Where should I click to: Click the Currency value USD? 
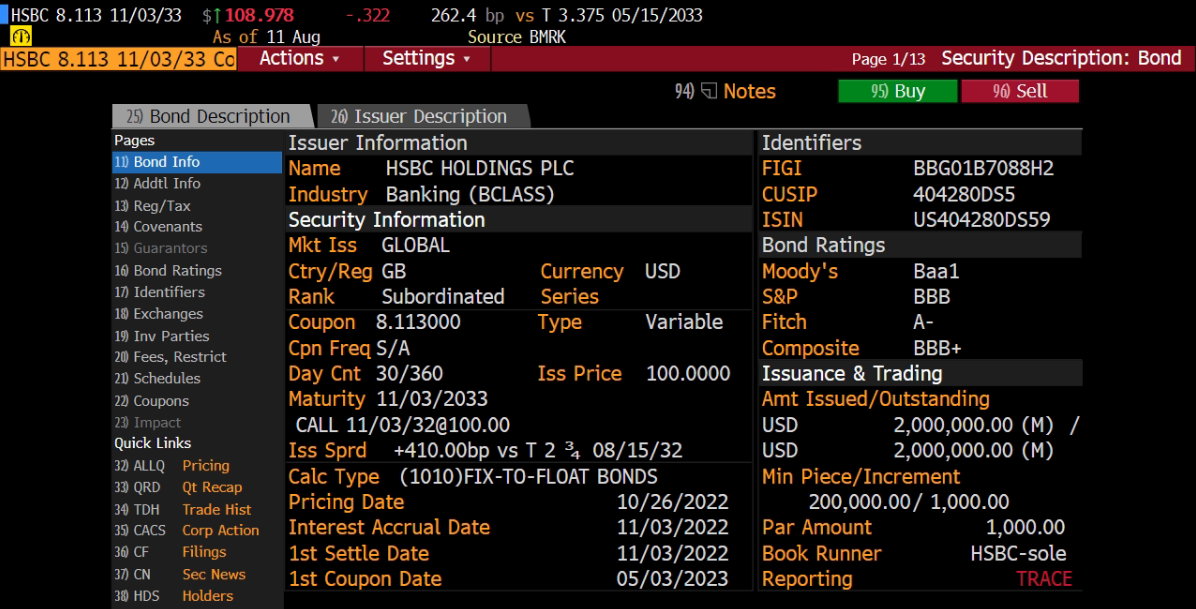(662, 272)
